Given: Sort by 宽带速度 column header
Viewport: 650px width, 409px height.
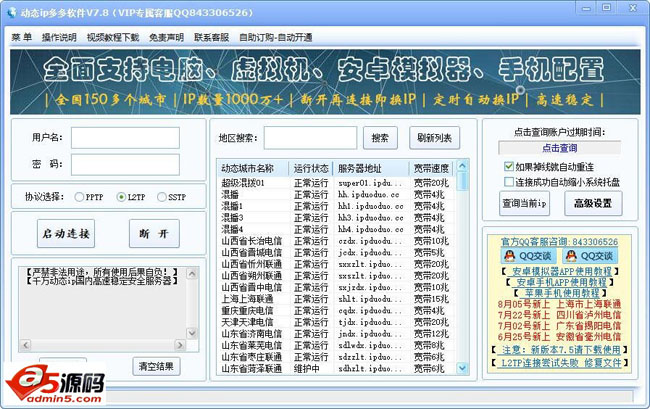Looking at the screenshot, I should (x=432, y=168).
